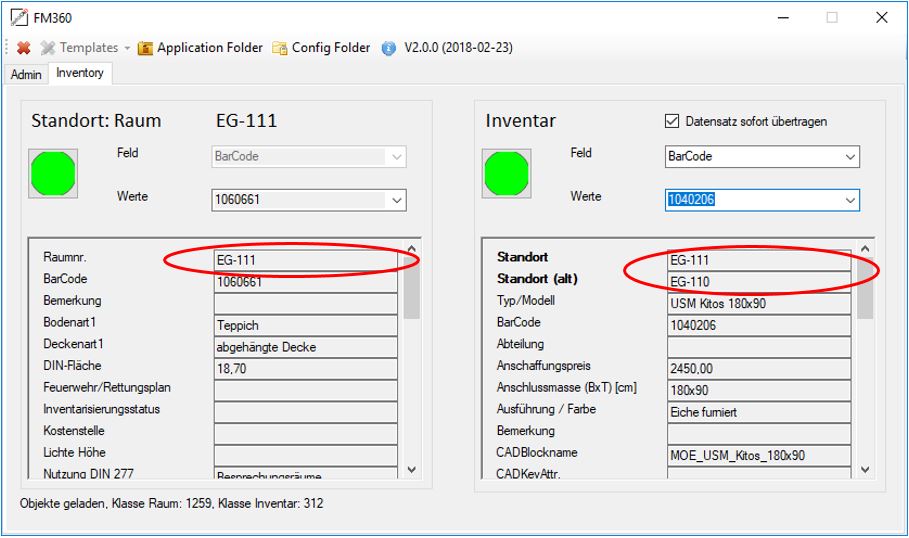Image resolution: width=909 pixels, height=538 pixels.
Task: Click the Standort field showing EG-111
Action: [759, 260]
